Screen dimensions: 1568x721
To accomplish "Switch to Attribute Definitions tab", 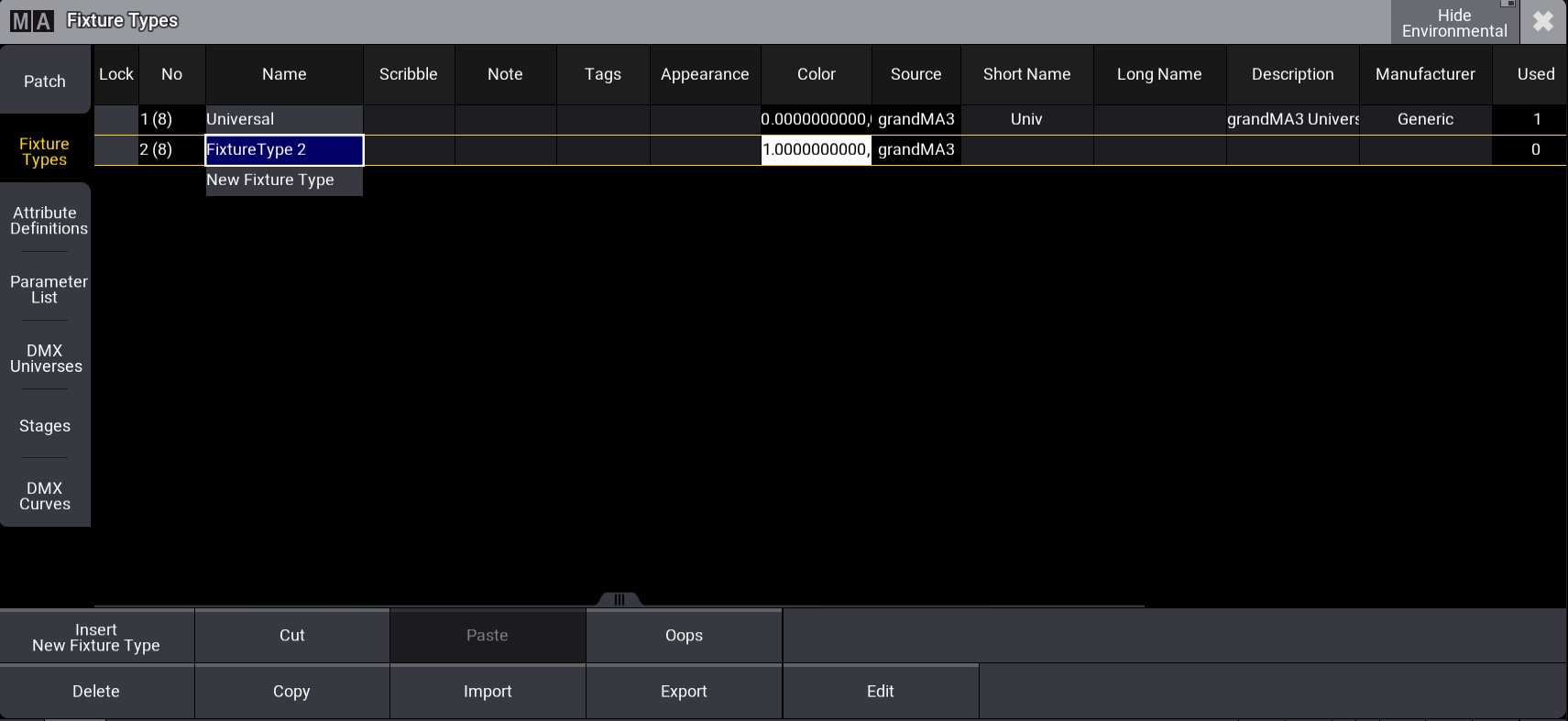I will point(46,221).
